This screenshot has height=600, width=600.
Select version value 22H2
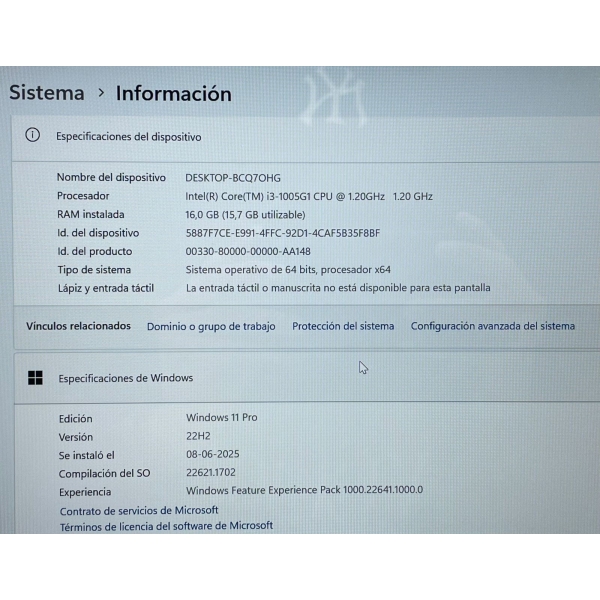click(x=198, y=436)
